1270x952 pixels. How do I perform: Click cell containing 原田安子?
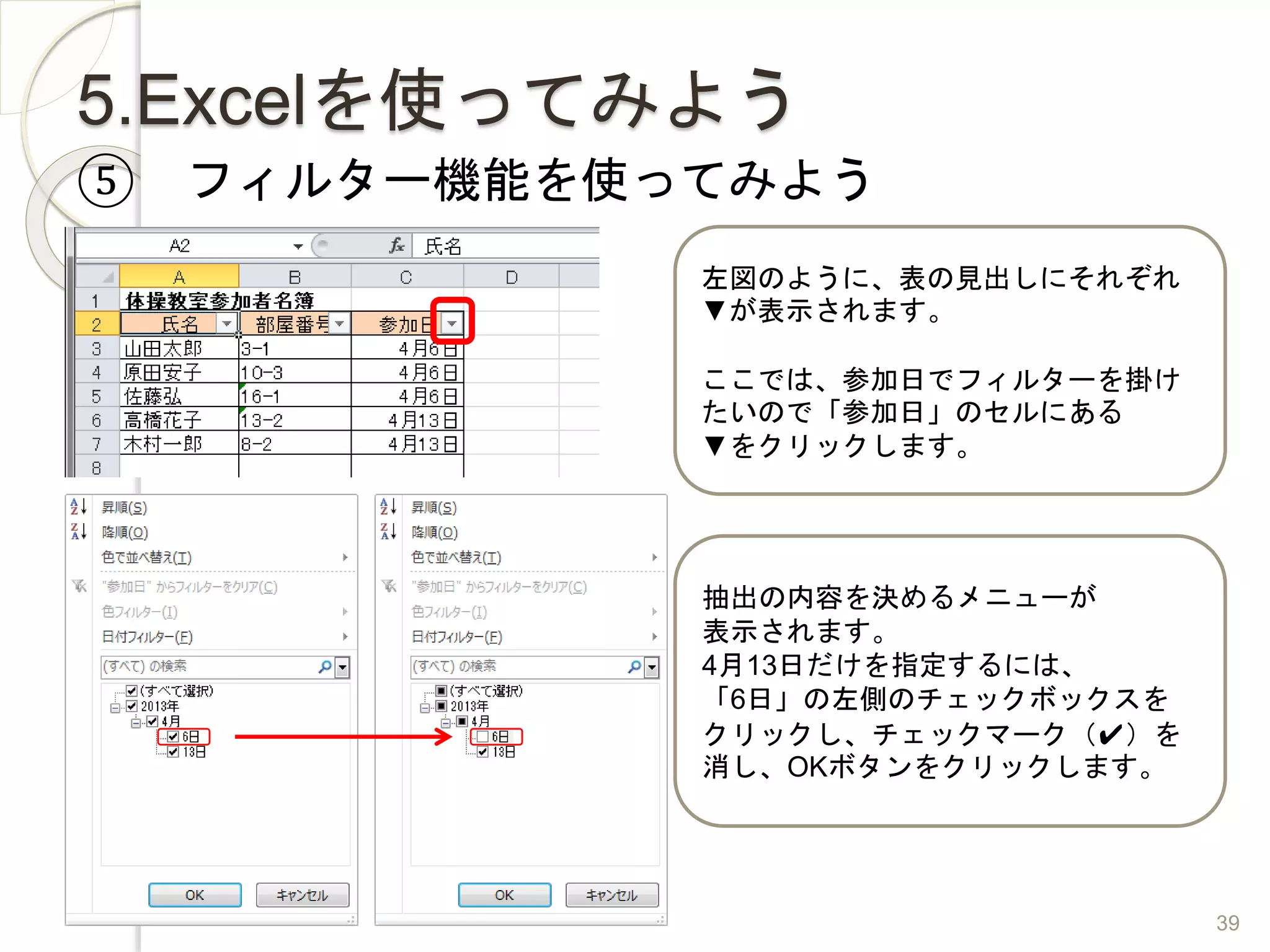point(179,372)
